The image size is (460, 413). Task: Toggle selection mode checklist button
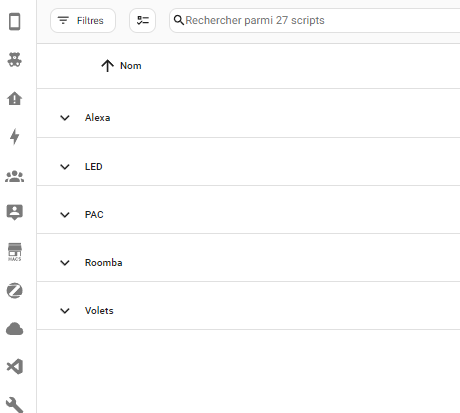pos(142,20)
